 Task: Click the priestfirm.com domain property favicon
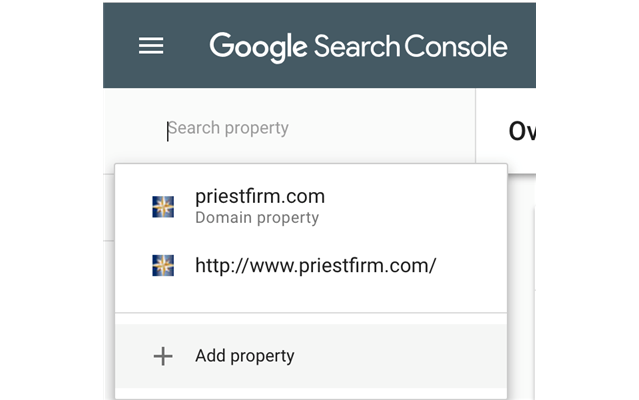163,206
